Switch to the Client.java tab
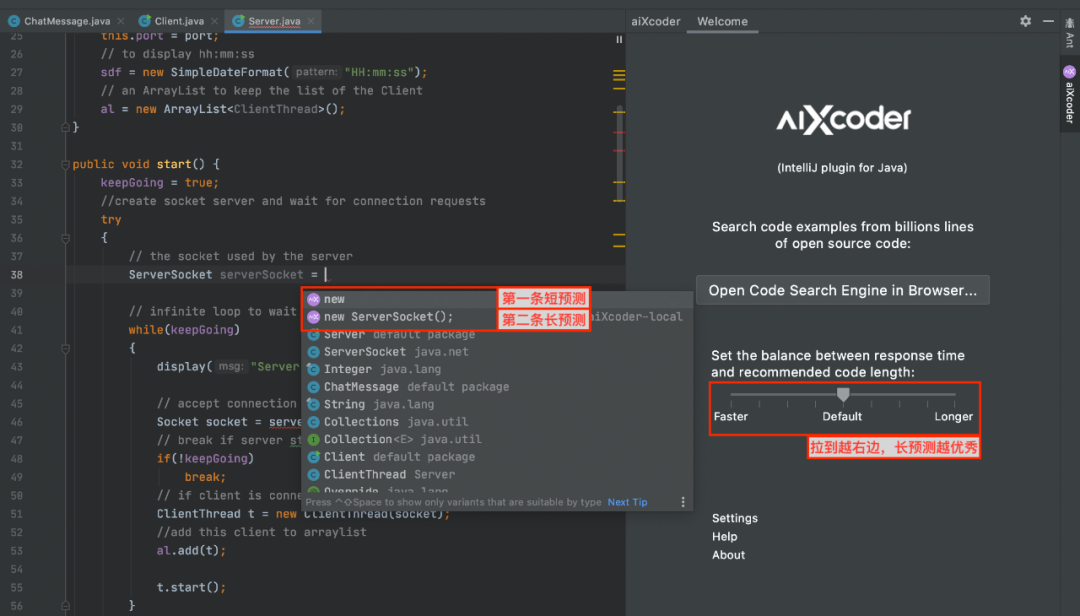 pos(179,21)
